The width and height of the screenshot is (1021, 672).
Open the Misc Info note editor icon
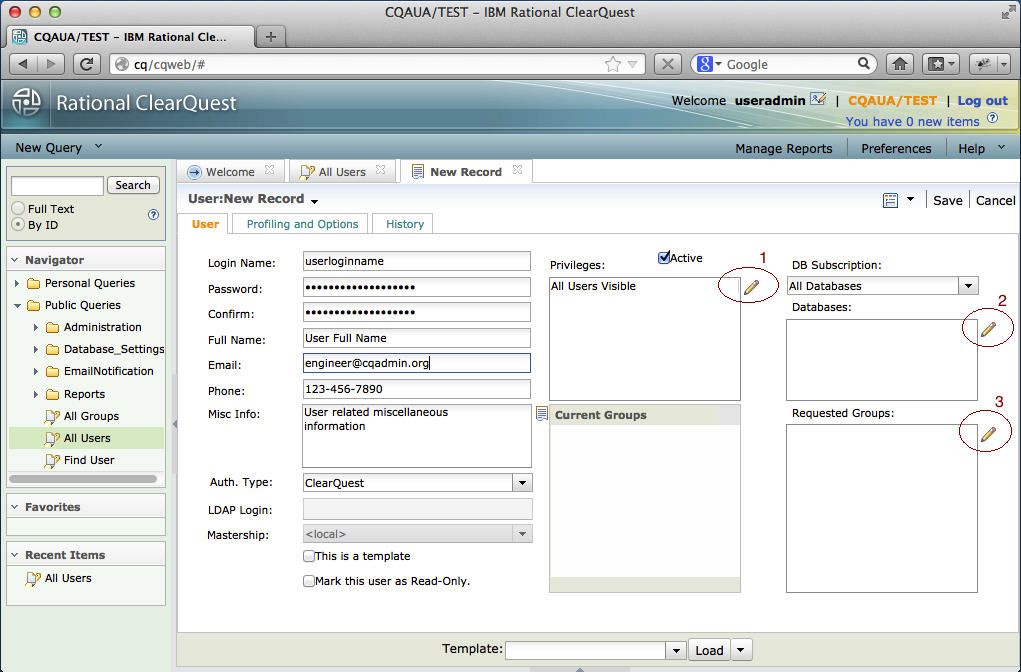pyautogui.click(x=541, y=413)
